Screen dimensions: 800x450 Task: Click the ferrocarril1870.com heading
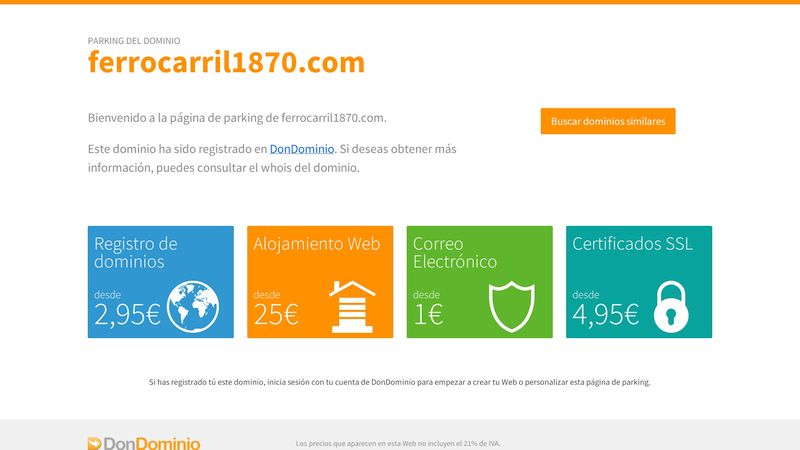tap(226, 62)
